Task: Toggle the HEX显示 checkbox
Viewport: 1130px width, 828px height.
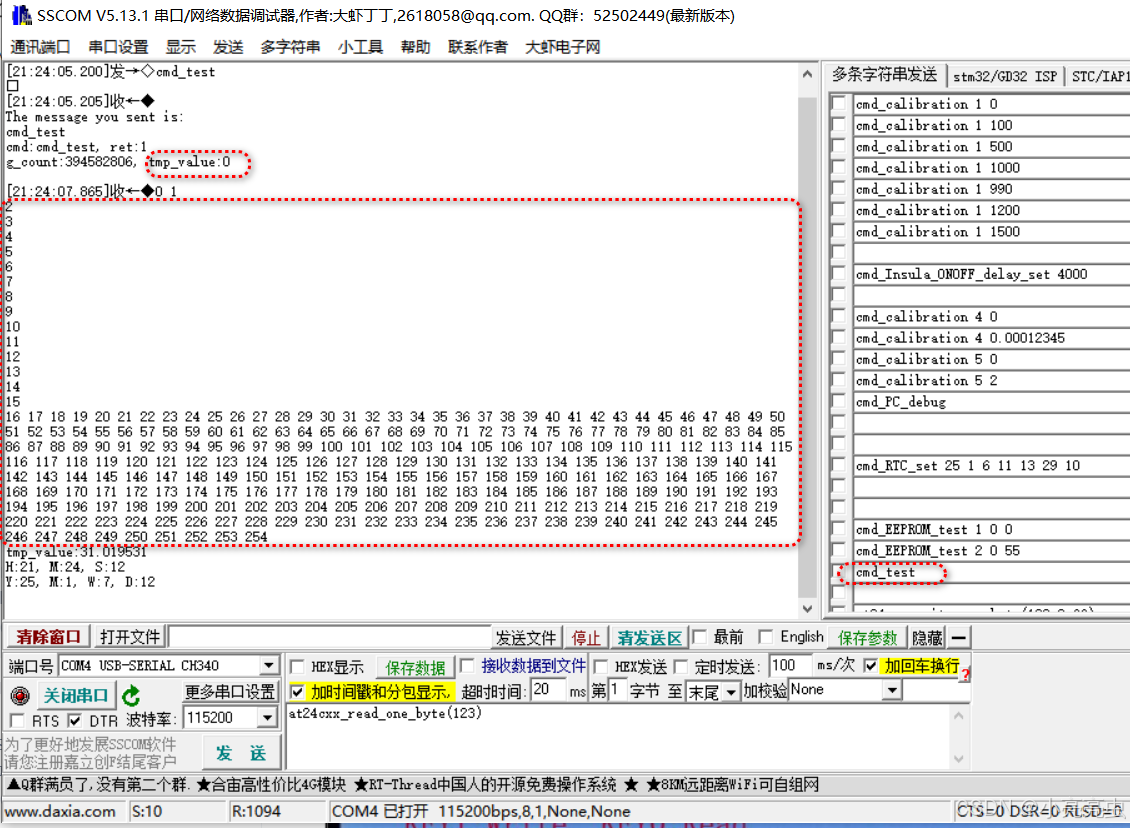Action: [296, 667]
